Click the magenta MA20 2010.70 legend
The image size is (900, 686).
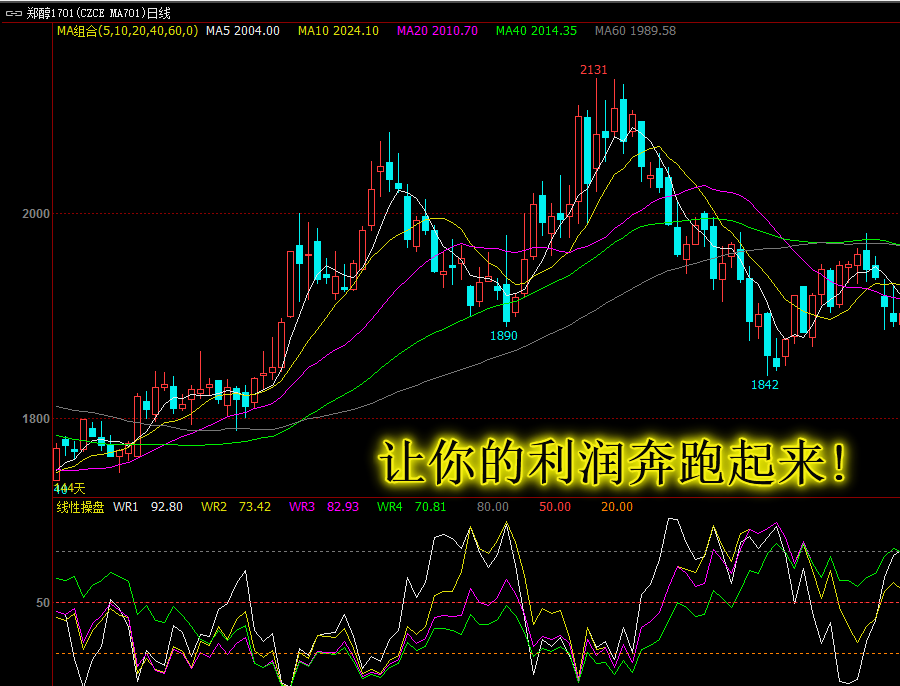437,31
